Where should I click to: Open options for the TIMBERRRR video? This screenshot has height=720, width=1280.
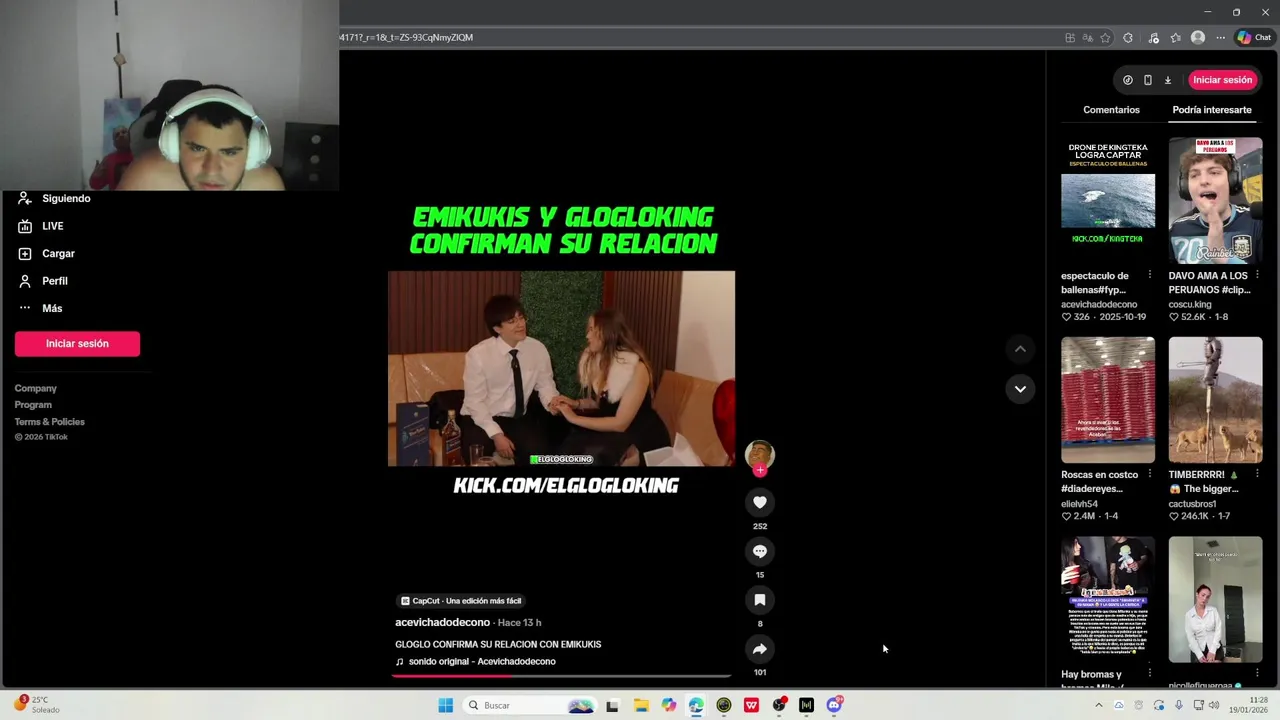[1257, 474]
